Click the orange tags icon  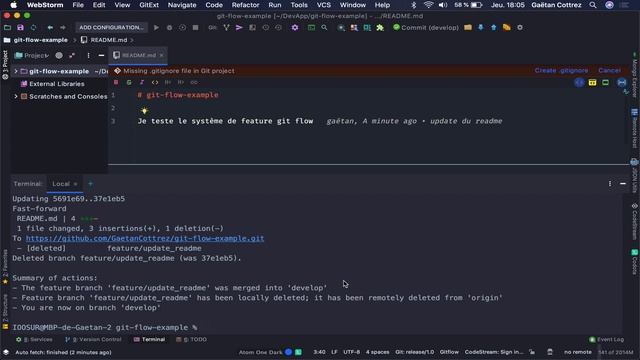(x=507, y=28)
